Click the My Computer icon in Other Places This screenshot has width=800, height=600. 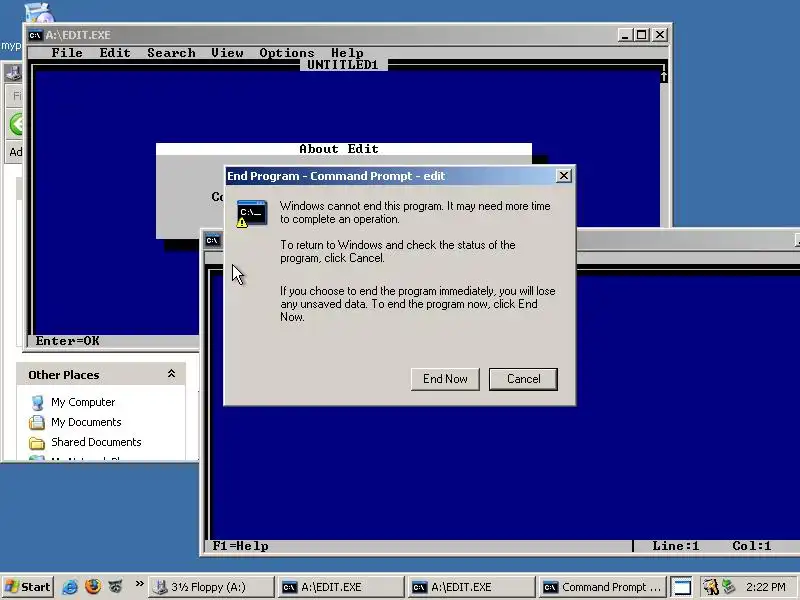point(37,403)
